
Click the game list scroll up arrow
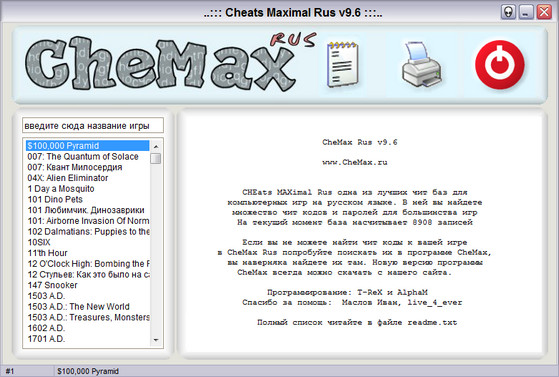(x=156, y=146)
